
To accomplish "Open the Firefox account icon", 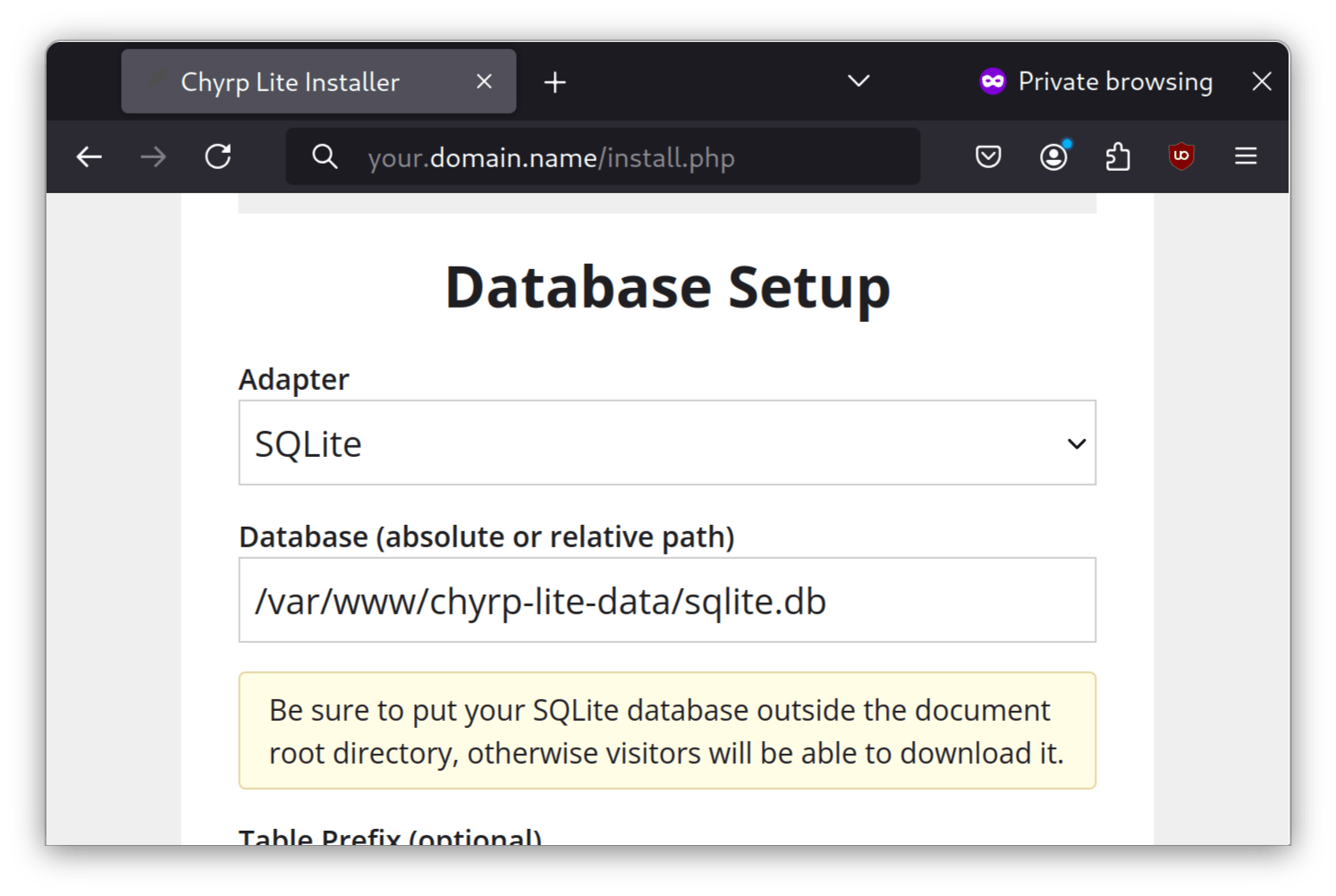I will [x=1053, y=157].
